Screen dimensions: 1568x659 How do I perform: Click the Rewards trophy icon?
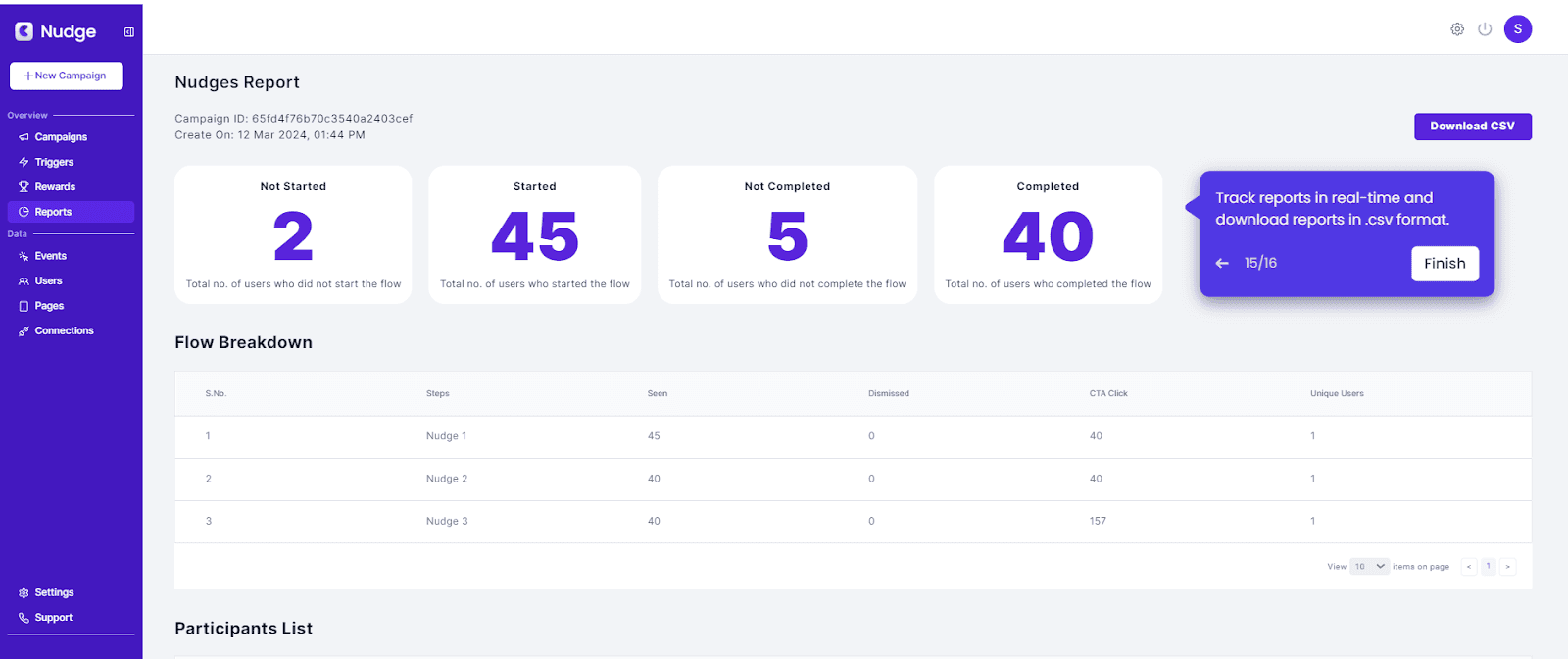tap(24, 187)
